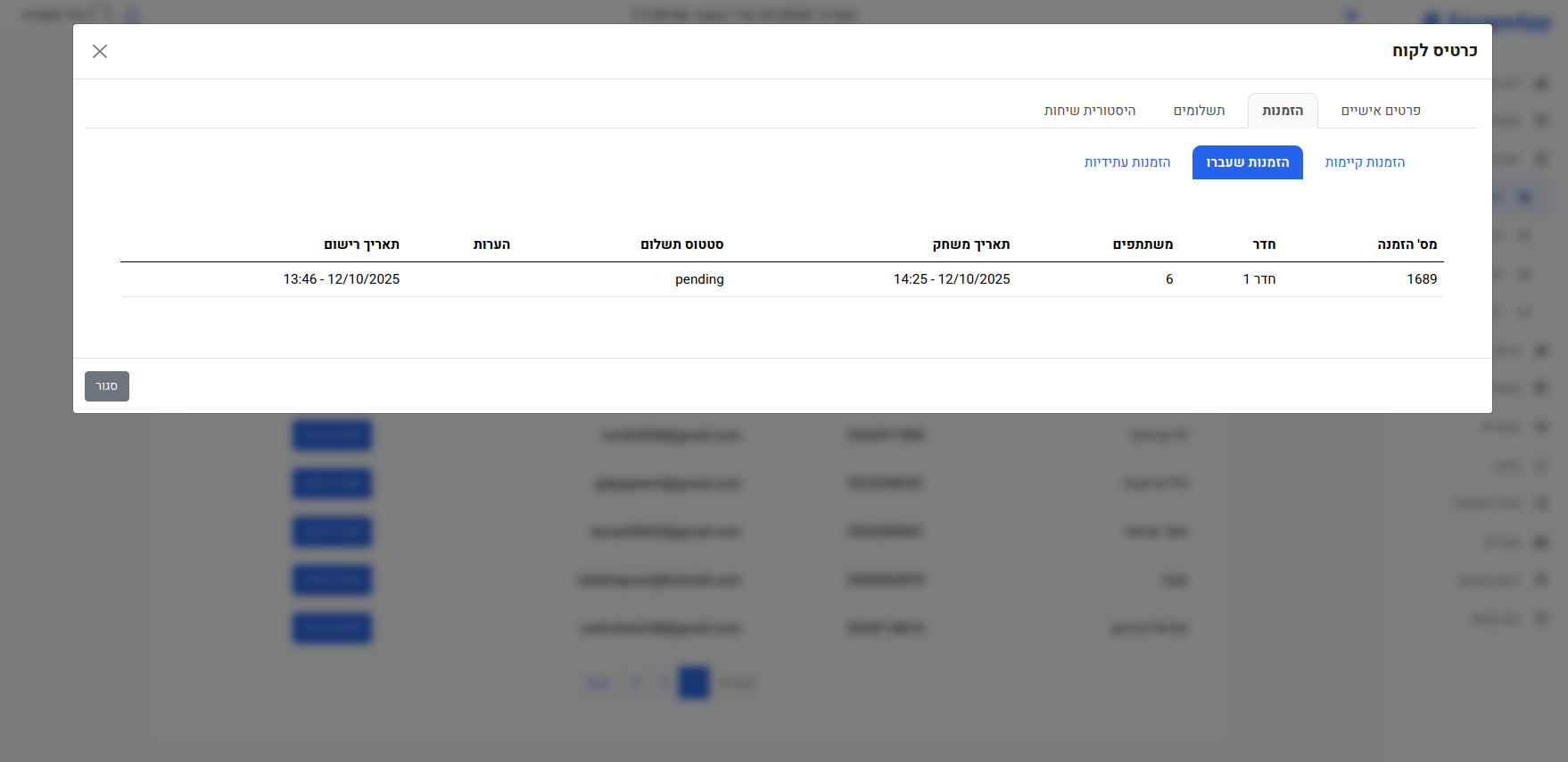
Task: Close the customer card dialog with X icon
Action: 100,52
